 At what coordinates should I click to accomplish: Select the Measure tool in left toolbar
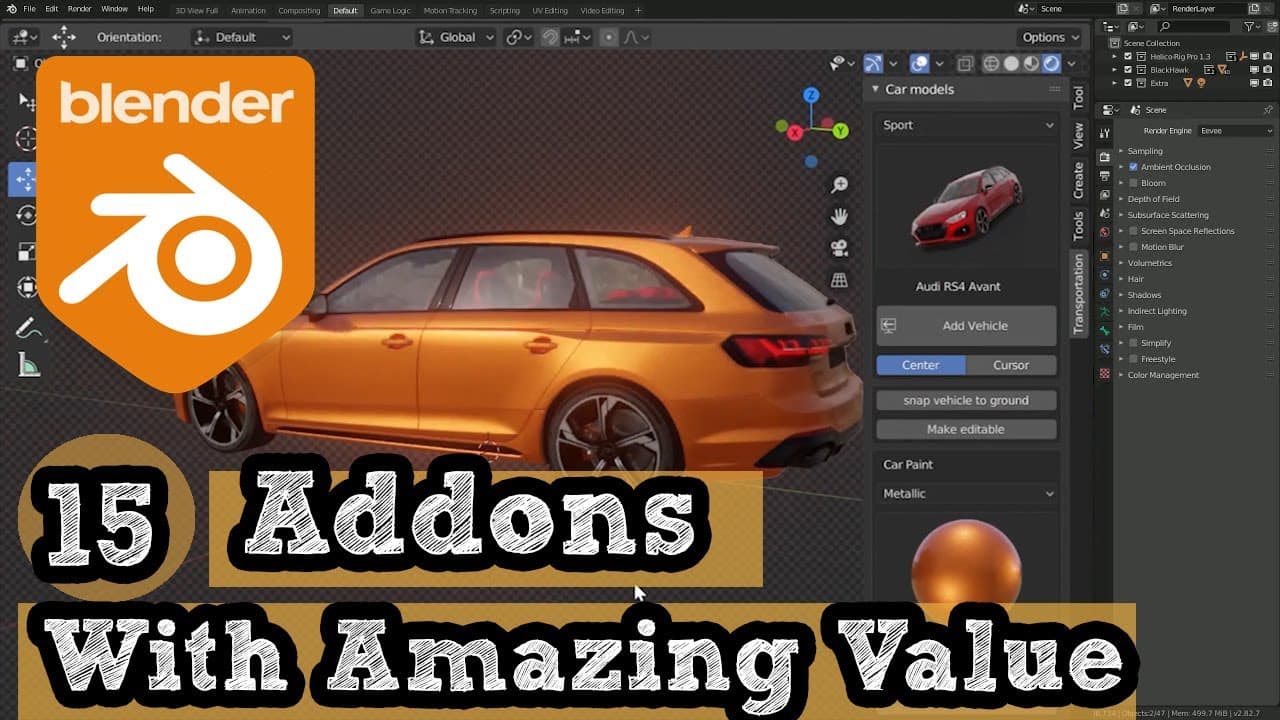tap(27, 365)
